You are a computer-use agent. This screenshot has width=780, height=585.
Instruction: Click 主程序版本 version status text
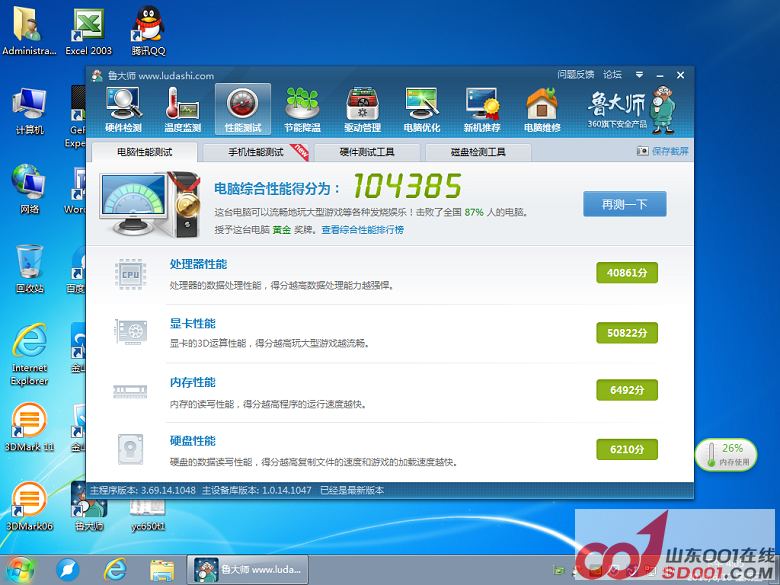click(143, 490)
